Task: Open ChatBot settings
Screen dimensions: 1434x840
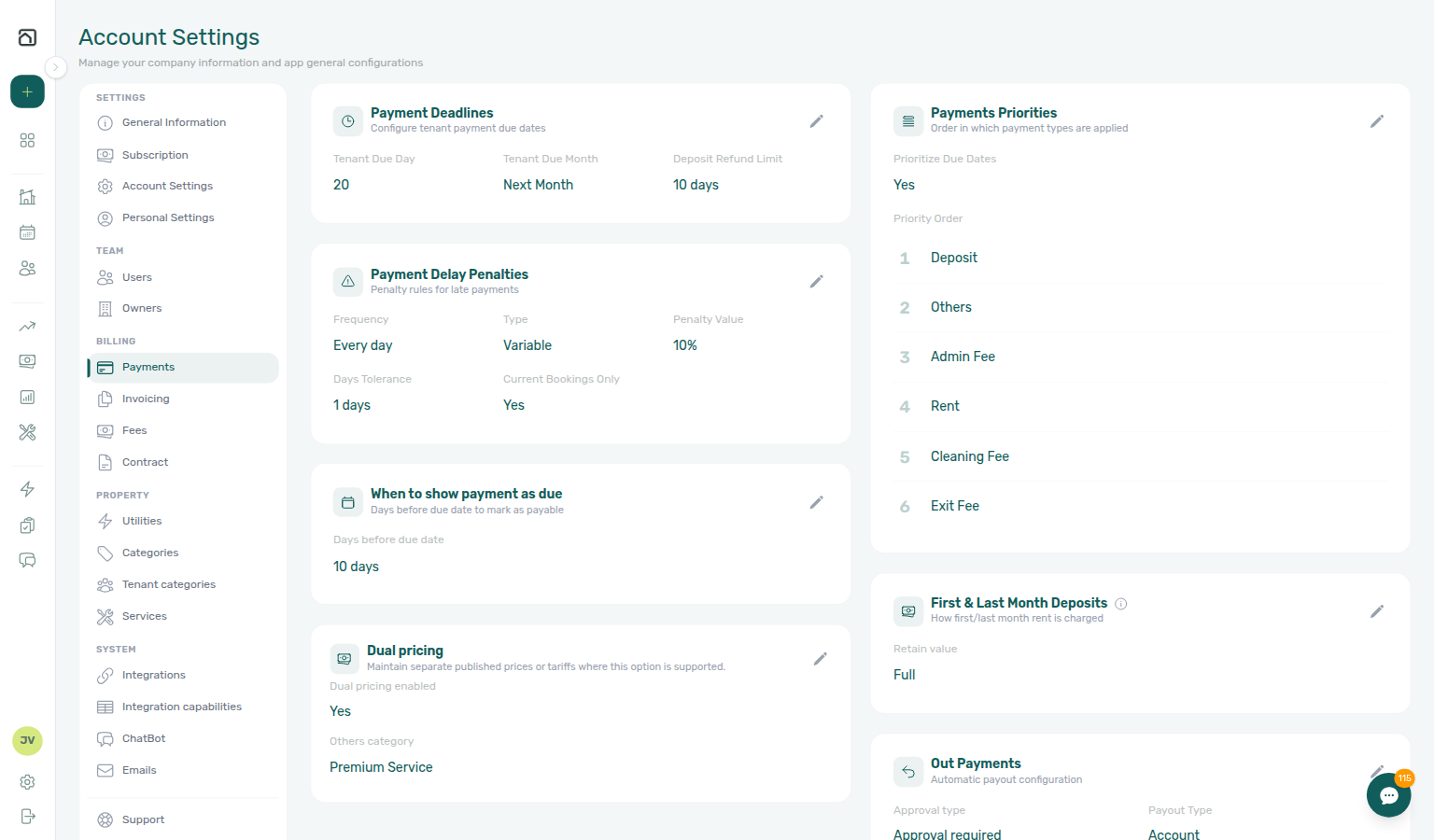Action: tap(183, 738)
